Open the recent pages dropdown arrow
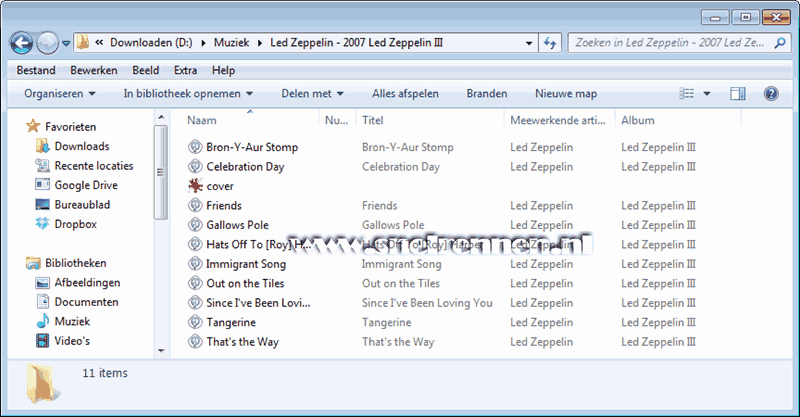Image resolution: width=800 pixels, height=417 pixels. [x=66, y=44]
